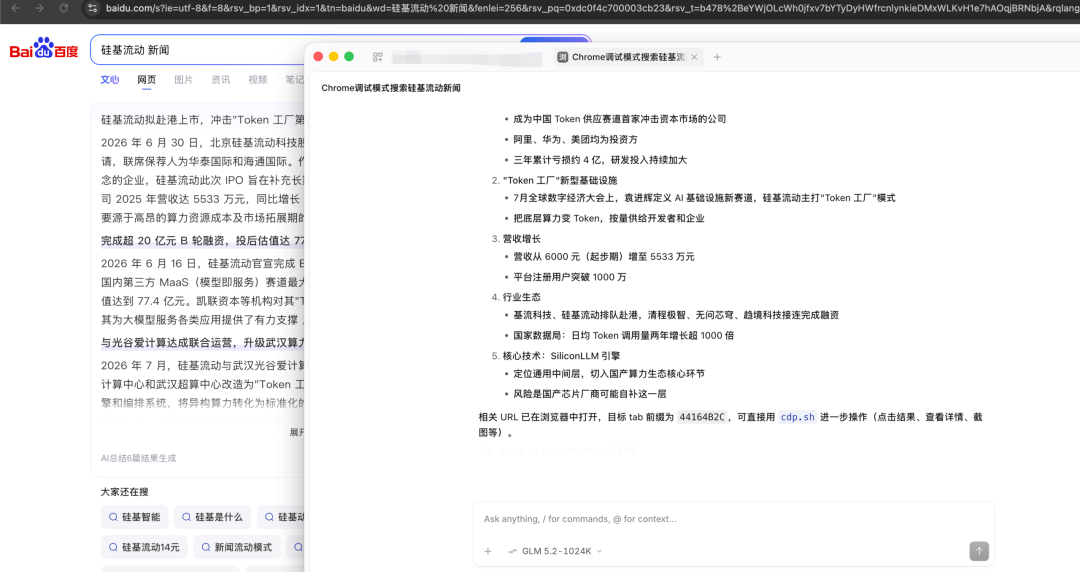The height and width of the screenshot is (572, 1080).
Task: Add a new tab with the plus icon
Action: click(x=717, y=57)
